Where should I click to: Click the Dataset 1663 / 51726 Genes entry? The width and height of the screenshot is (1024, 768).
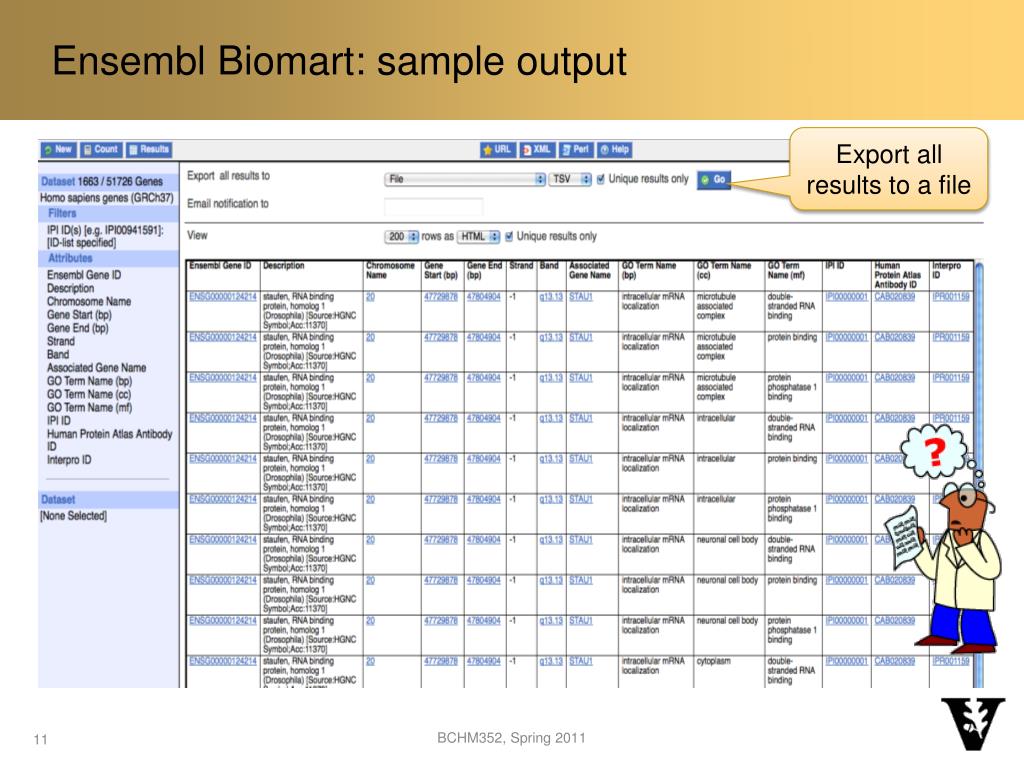[x=102, y=182]
